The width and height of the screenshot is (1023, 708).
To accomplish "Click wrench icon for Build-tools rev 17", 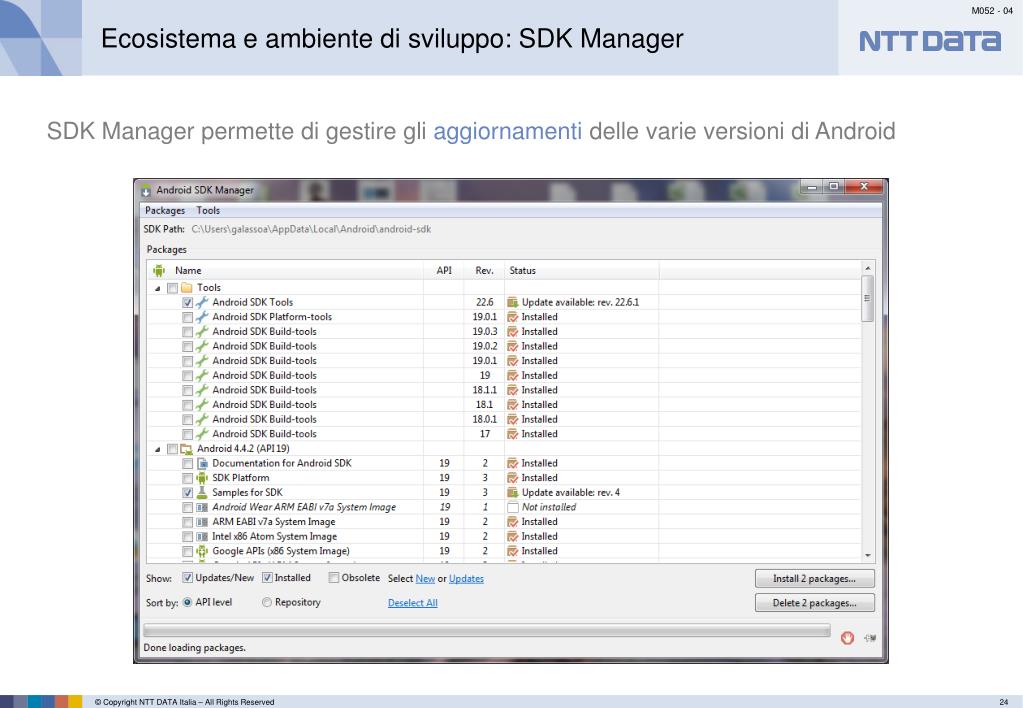I will (202, 434).
